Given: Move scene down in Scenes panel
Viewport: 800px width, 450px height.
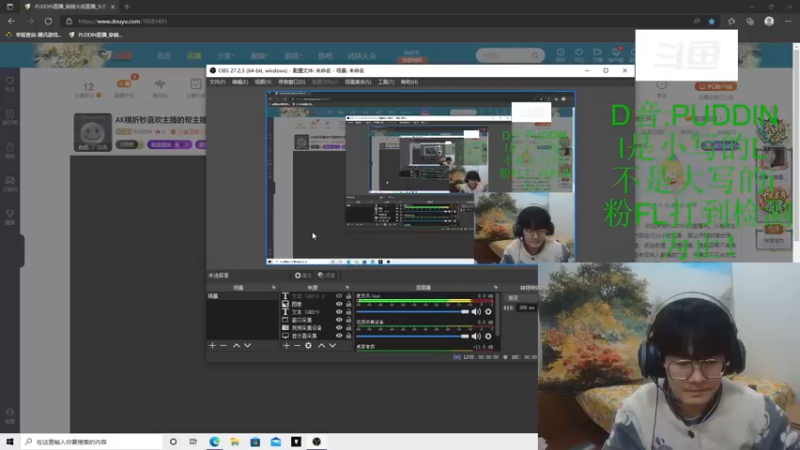Looking at the screenshot, I should pos(247,345).
